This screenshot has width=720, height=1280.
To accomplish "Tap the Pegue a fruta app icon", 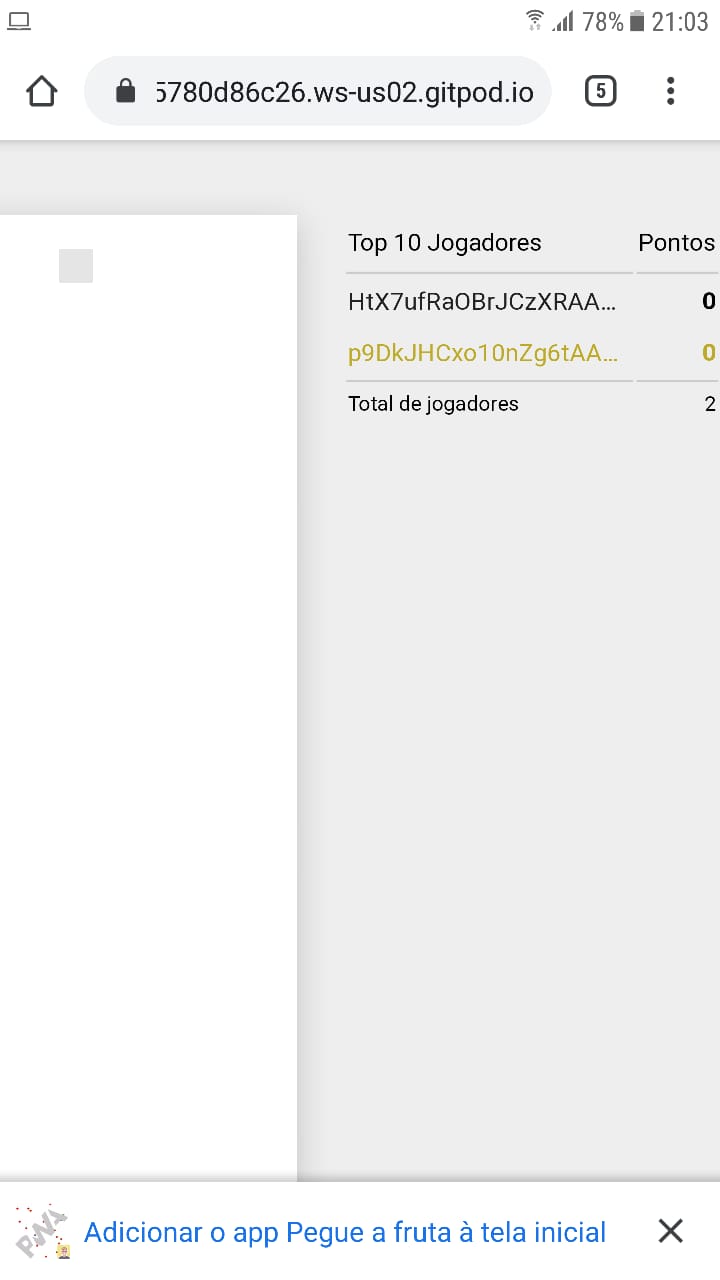I will pyautogui.click(x=43, y=1232).
